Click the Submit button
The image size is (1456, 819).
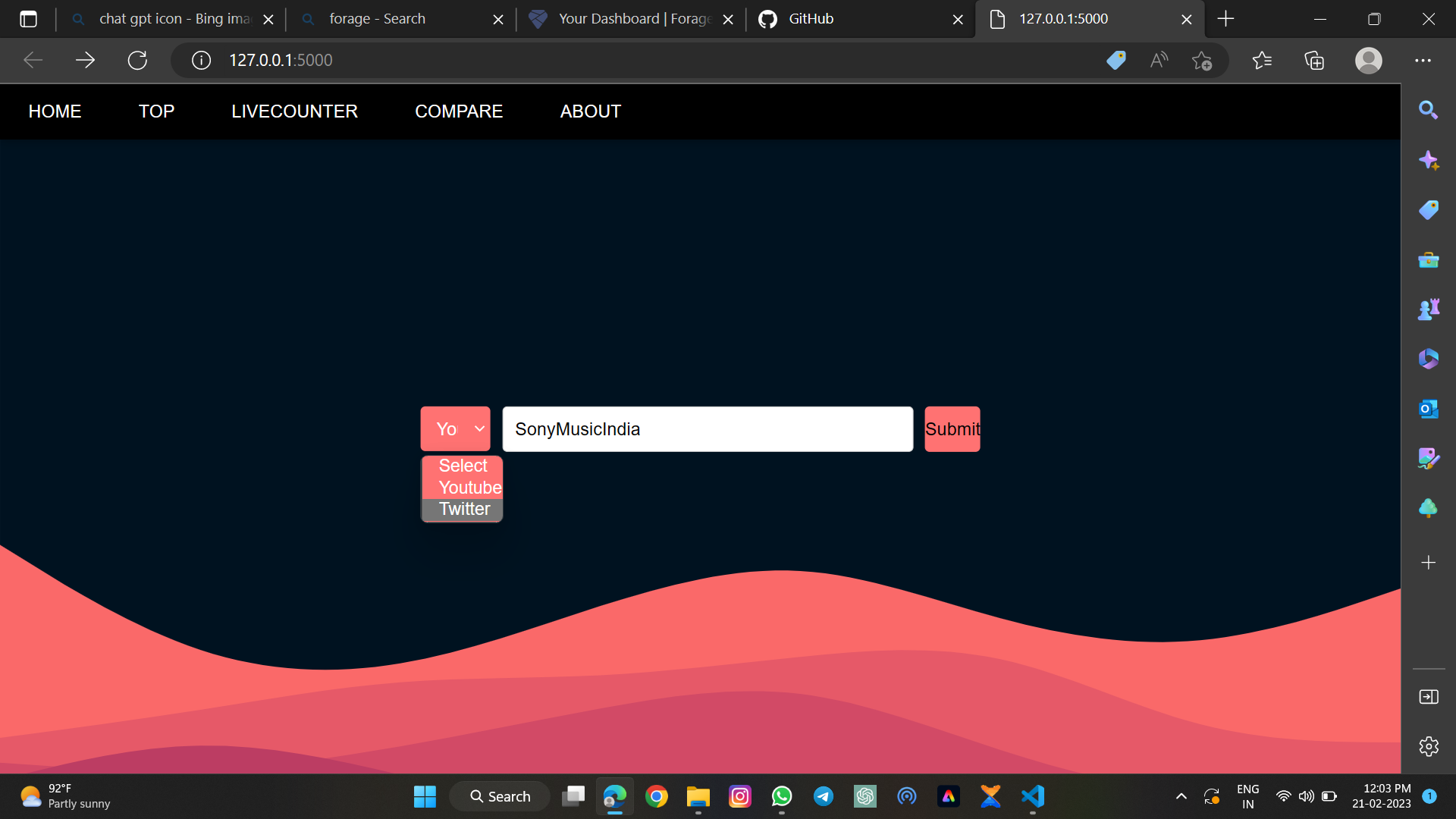[952, 429]
